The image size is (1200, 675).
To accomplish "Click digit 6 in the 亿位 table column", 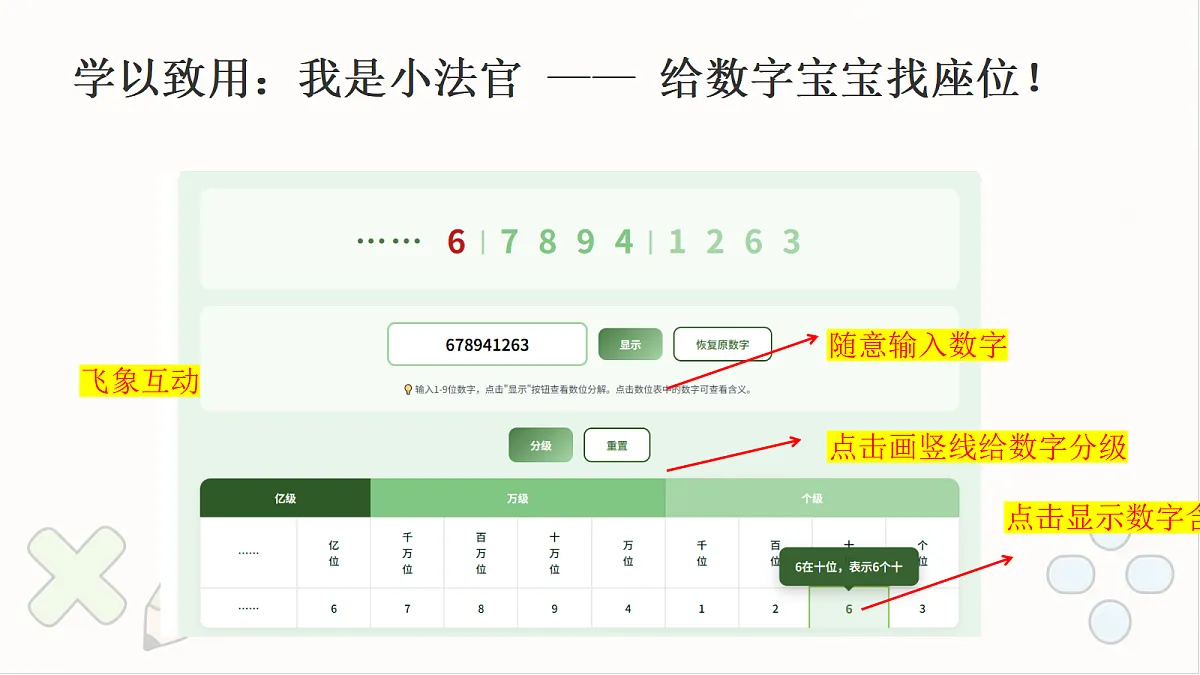I will point(334,609).
